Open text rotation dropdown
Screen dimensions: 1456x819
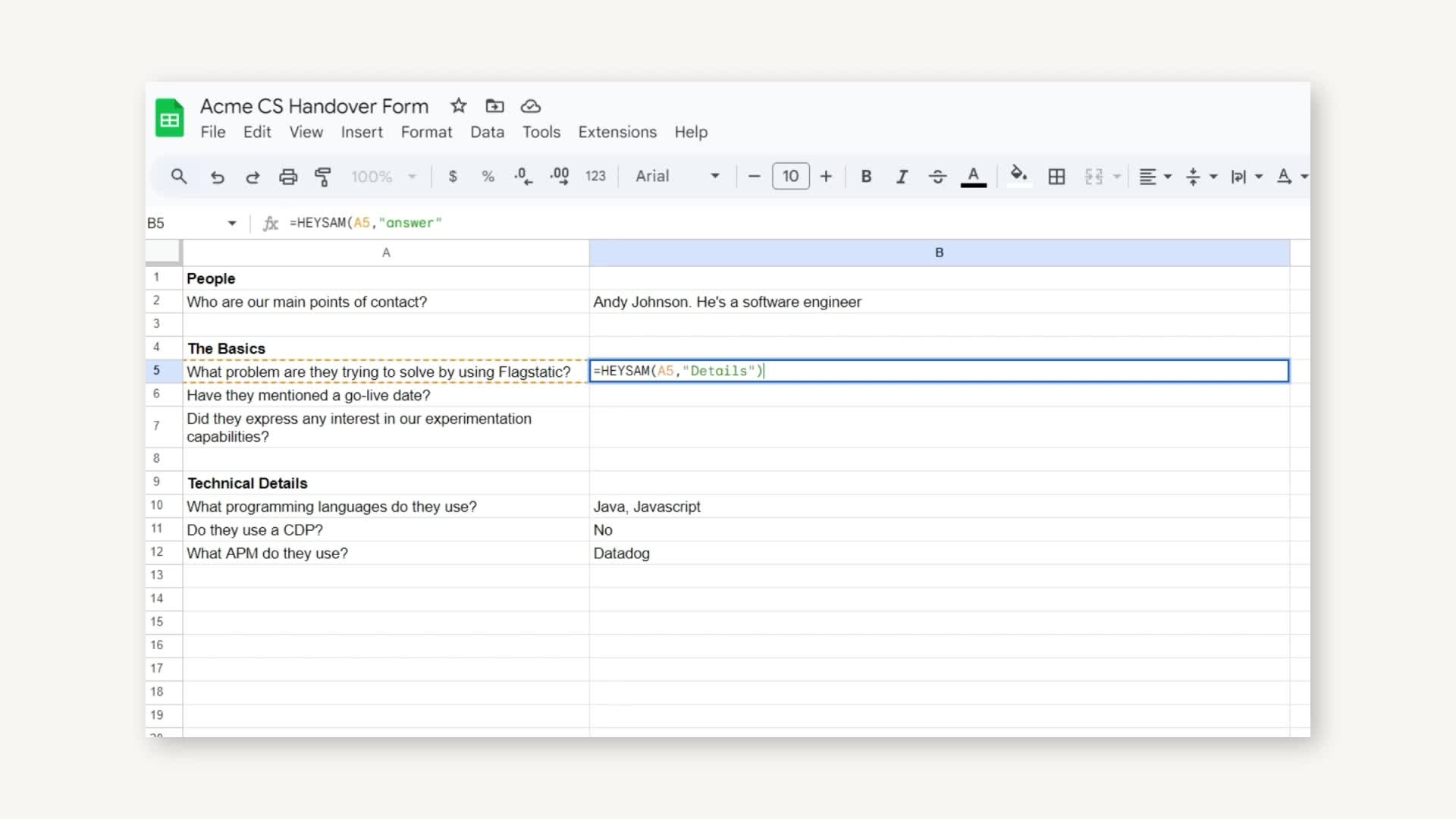pyautogui.click(x=1292, y=177)
